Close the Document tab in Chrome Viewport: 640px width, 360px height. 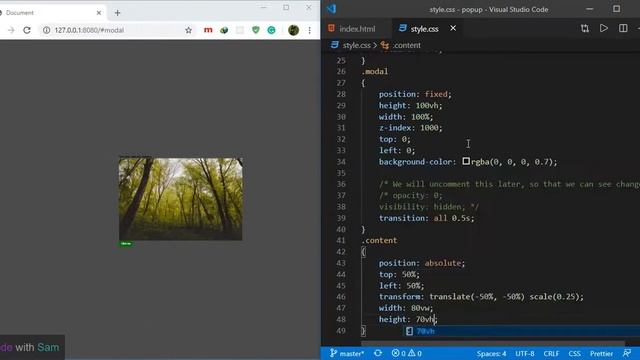[99, 13]
